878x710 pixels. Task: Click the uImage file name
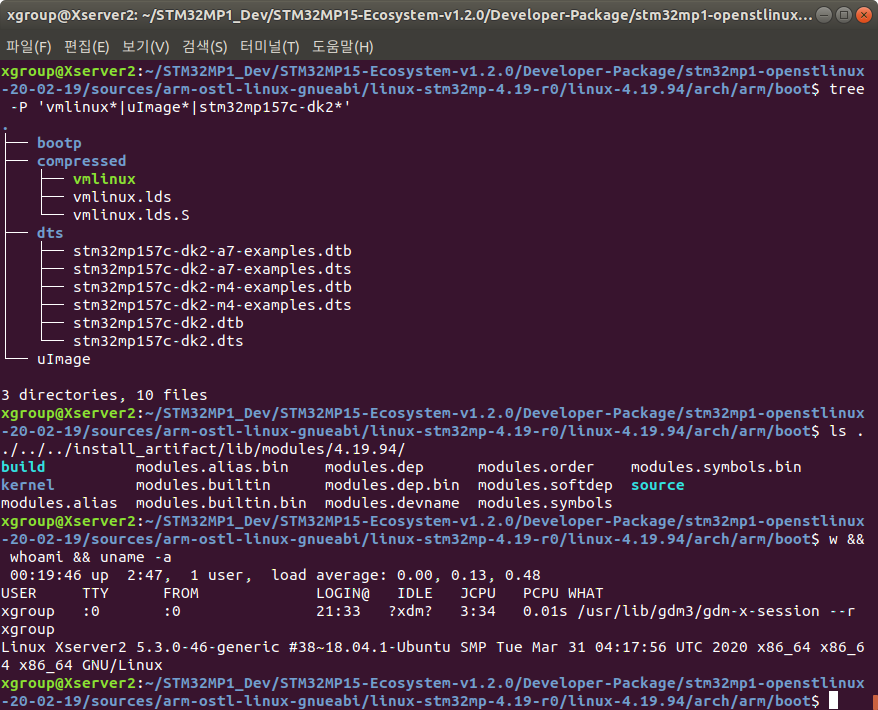pos(64,359)
